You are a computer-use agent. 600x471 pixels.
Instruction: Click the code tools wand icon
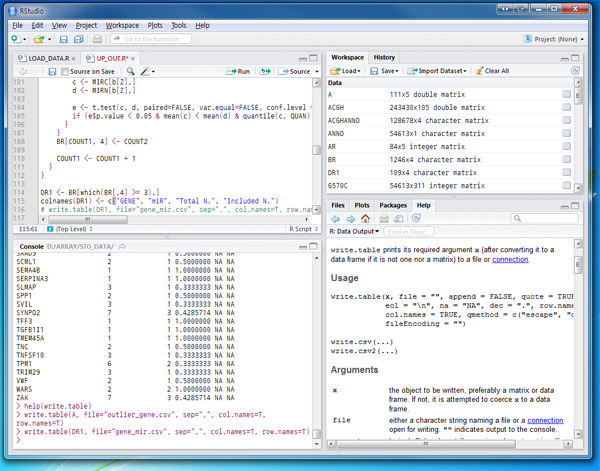[x=145, y=71]
